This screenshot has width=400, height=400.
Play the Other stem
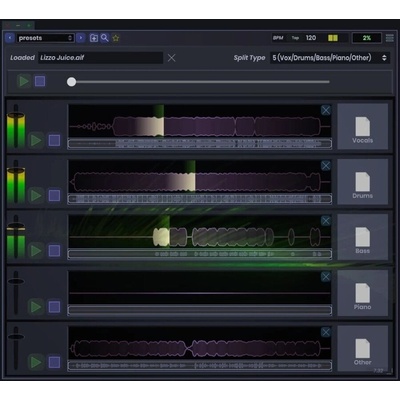36,362
